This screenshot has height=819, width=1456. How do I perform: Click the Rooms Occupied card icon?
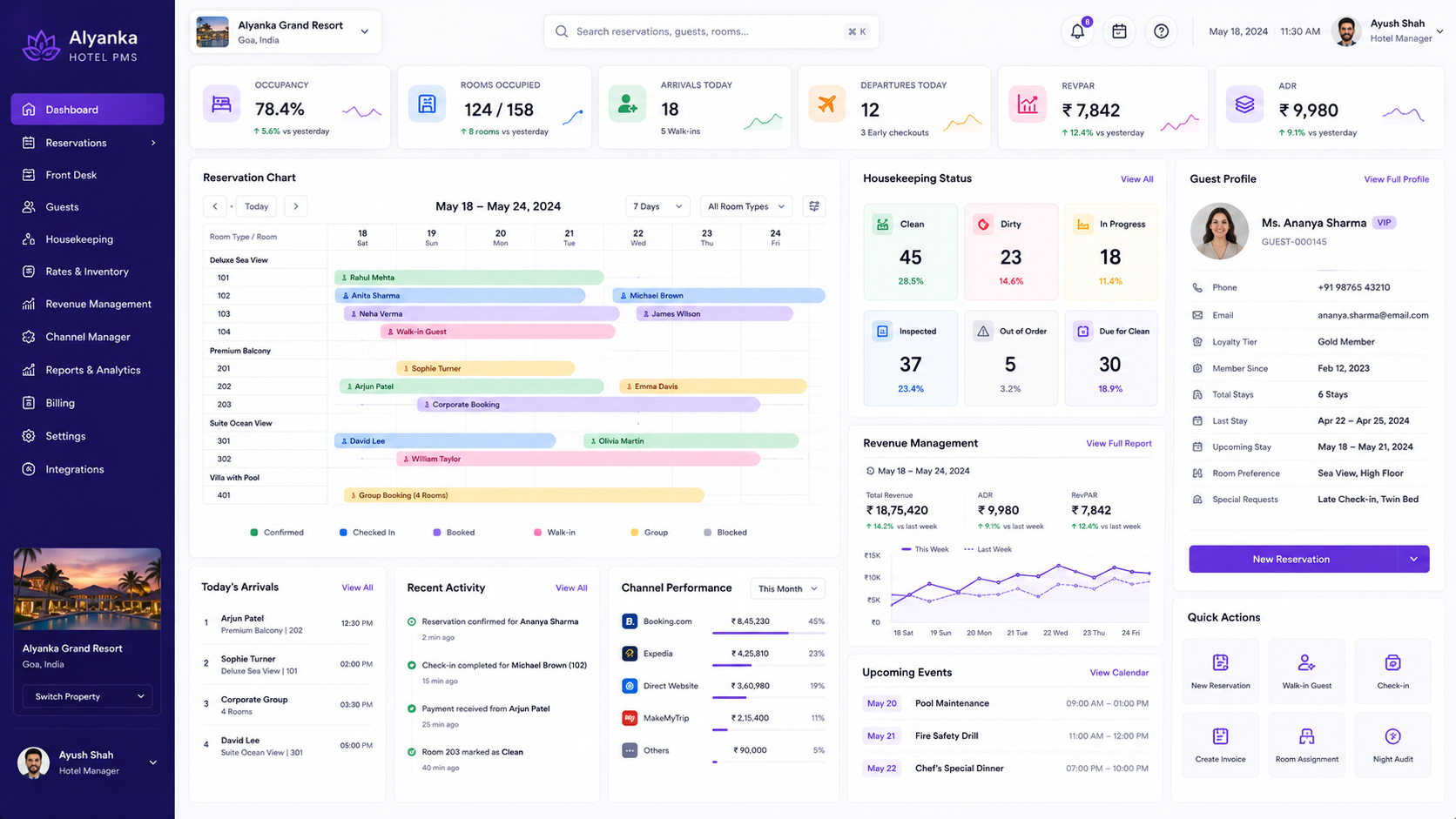click(427, 104)
